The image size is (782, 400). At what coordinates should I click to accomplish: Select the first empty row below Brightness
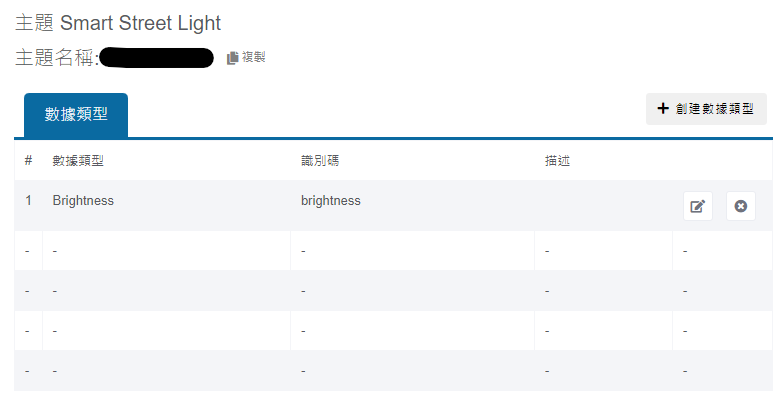[300, 250]
